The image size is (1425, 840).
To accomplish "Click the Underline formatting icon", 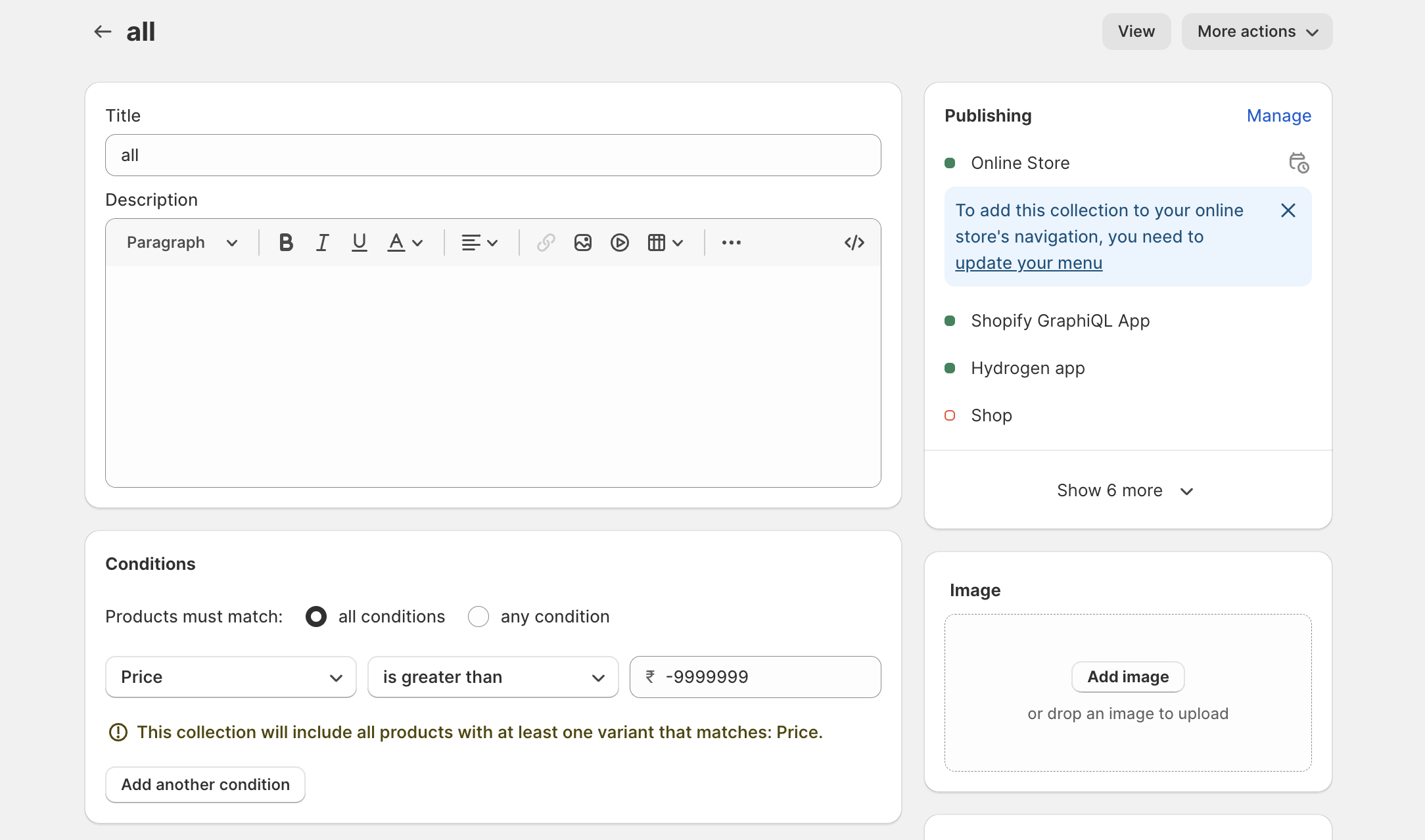I will click(x=359, y=242).
